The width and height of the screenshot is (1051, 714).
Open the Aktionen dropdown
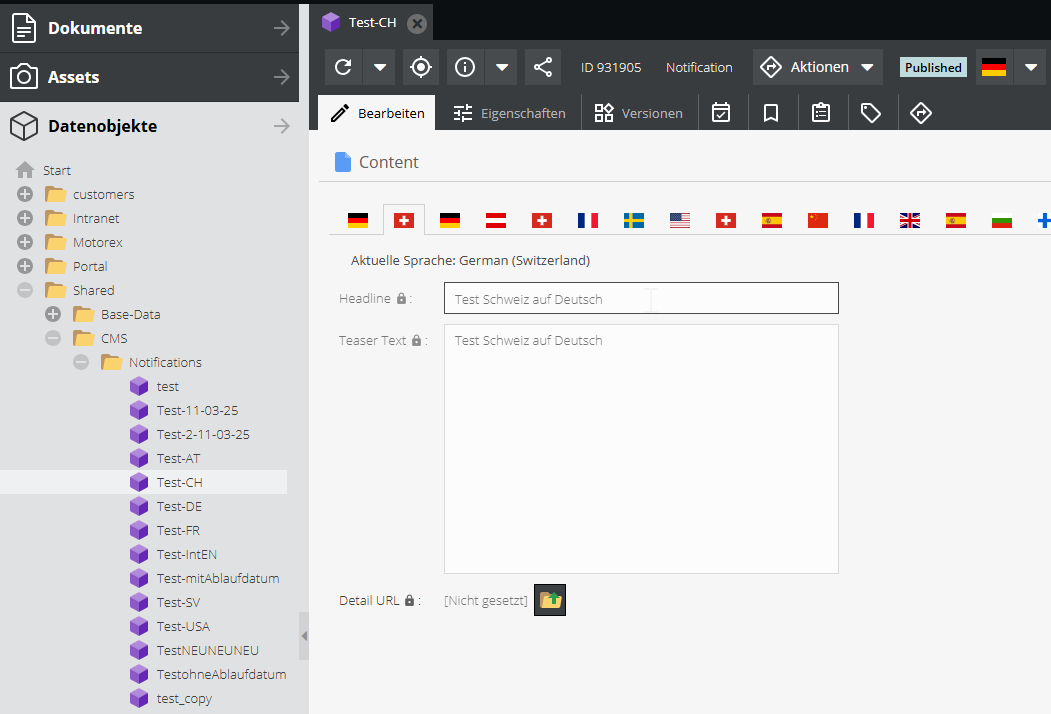818,67
